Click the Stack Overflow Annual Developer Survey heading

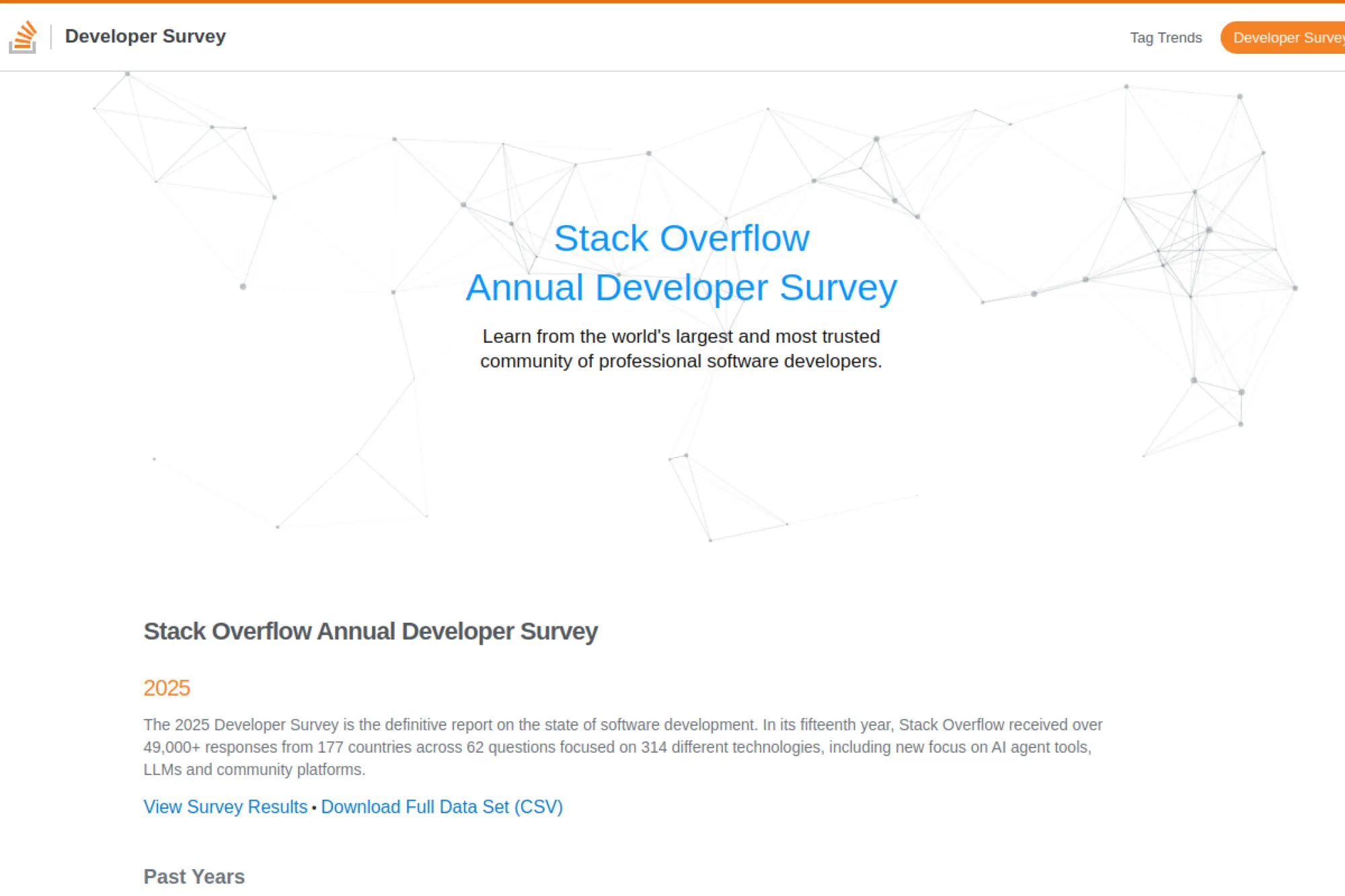371,631
